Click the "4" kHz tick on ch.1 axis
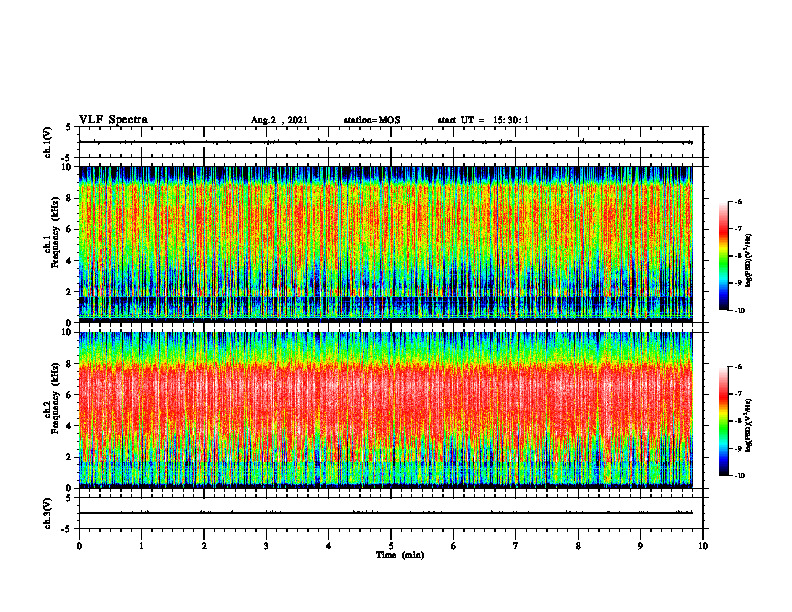 (69, 261)
